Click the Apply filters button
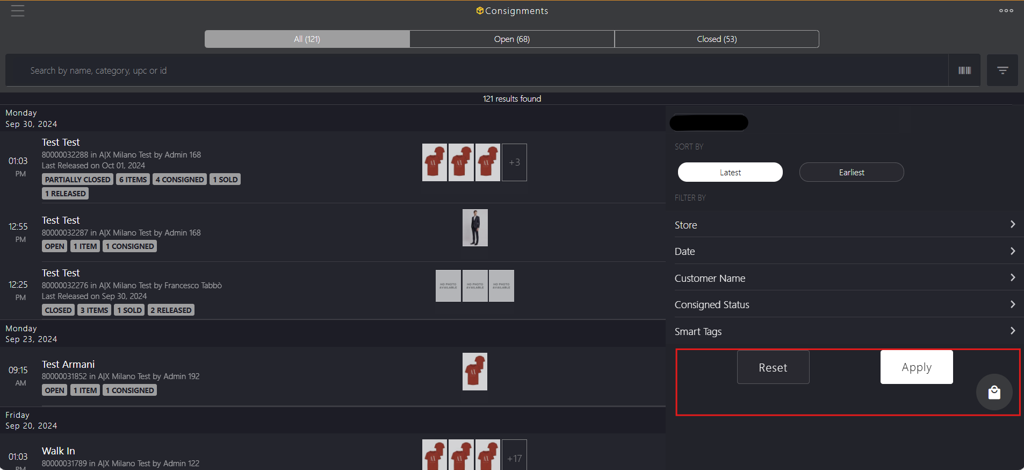 pos(916,367)
